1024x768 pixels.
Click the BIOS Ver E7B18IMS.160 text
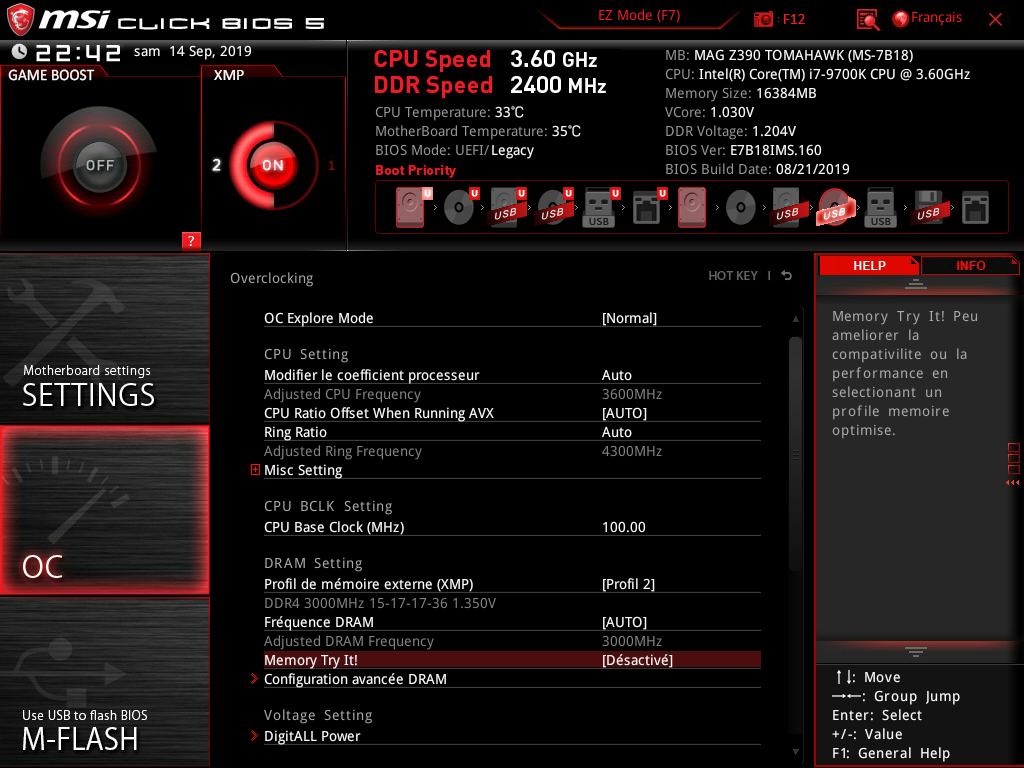pos(743,150)
